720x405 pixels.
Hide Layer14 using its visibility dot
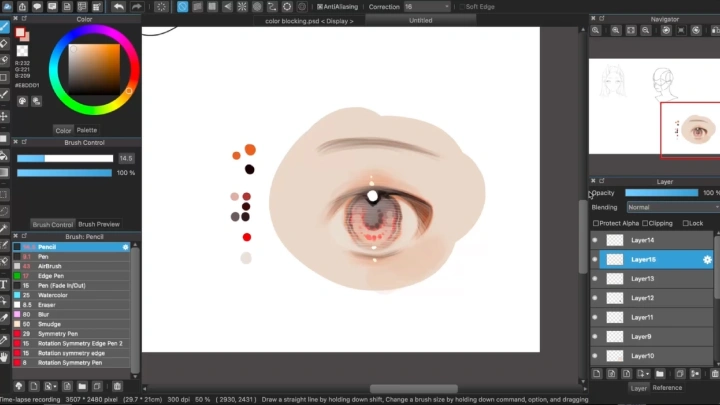click(x=595, y=240)
